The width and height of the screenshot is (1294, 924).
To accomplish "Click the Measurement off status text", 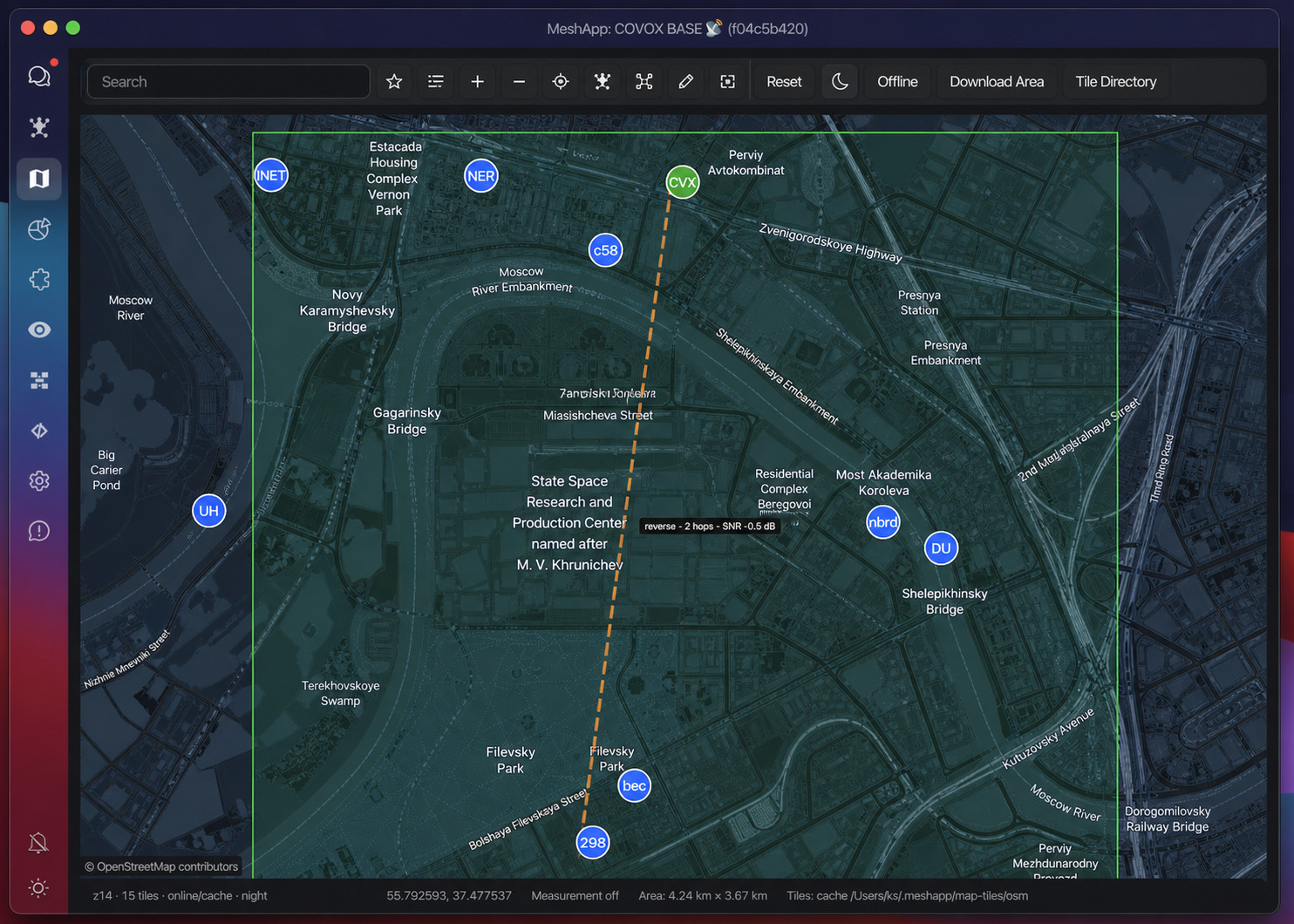I will click(x=575, y=895).
